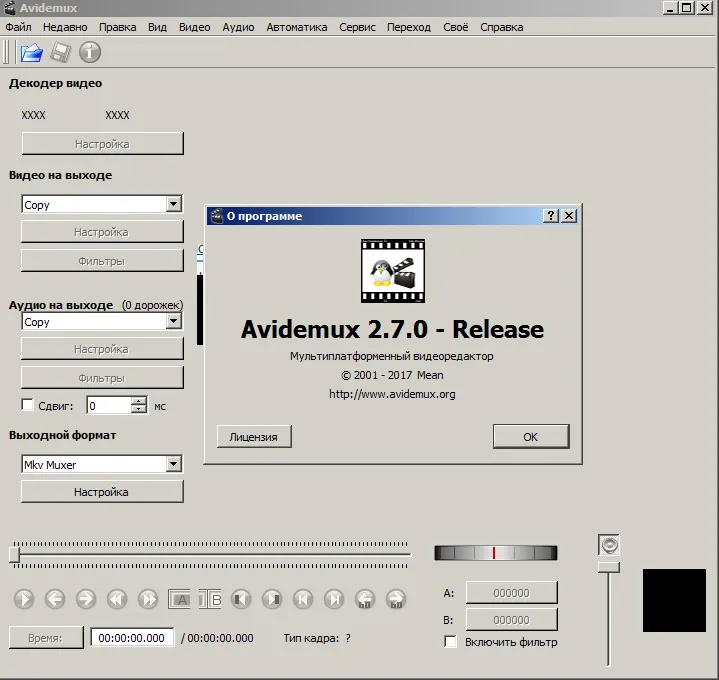Screen dimensions: 719x680
Task: View the Лицензия in About dialog
Action: 254,437
